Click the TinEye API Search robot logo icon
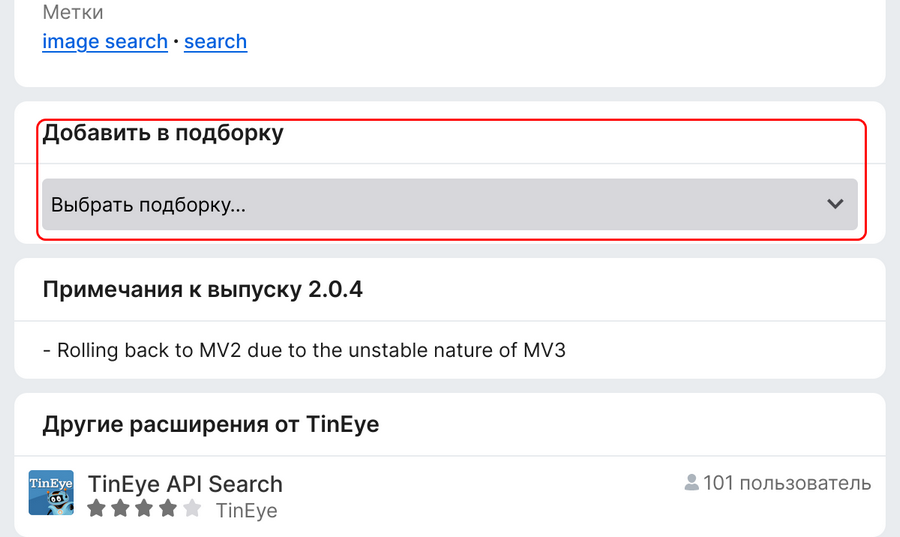The image size is (900, 537). [x=51, y=493]
